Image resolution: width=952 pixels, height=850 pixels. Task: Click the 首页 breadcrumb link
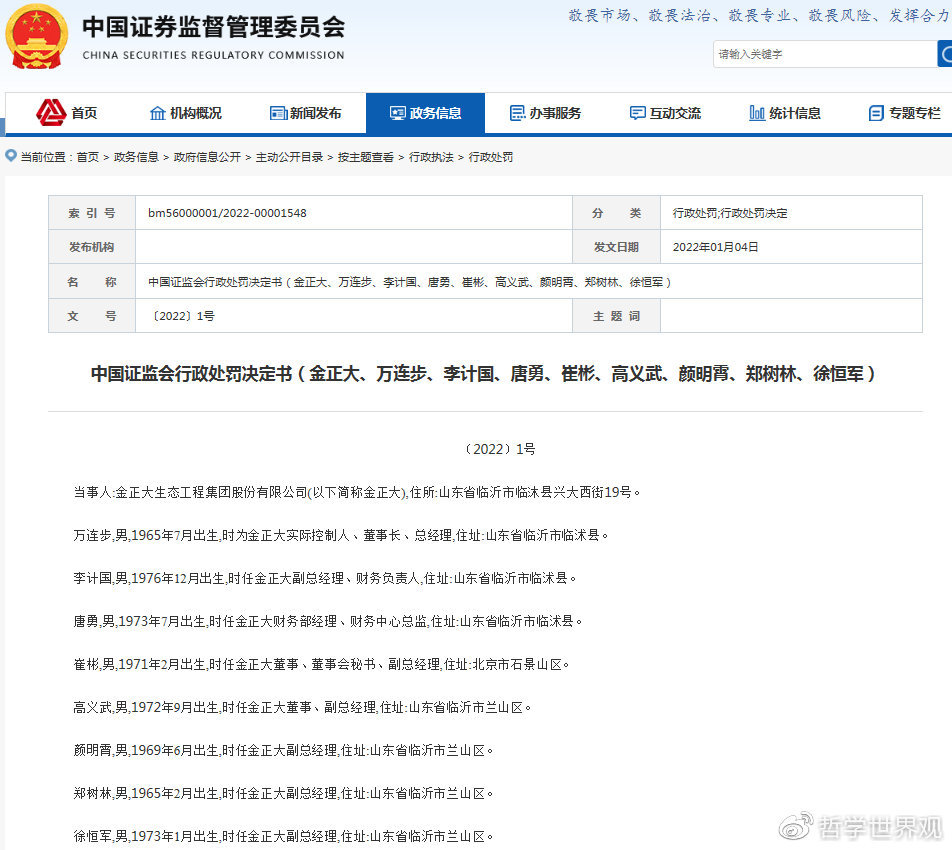tap(88, 157)
